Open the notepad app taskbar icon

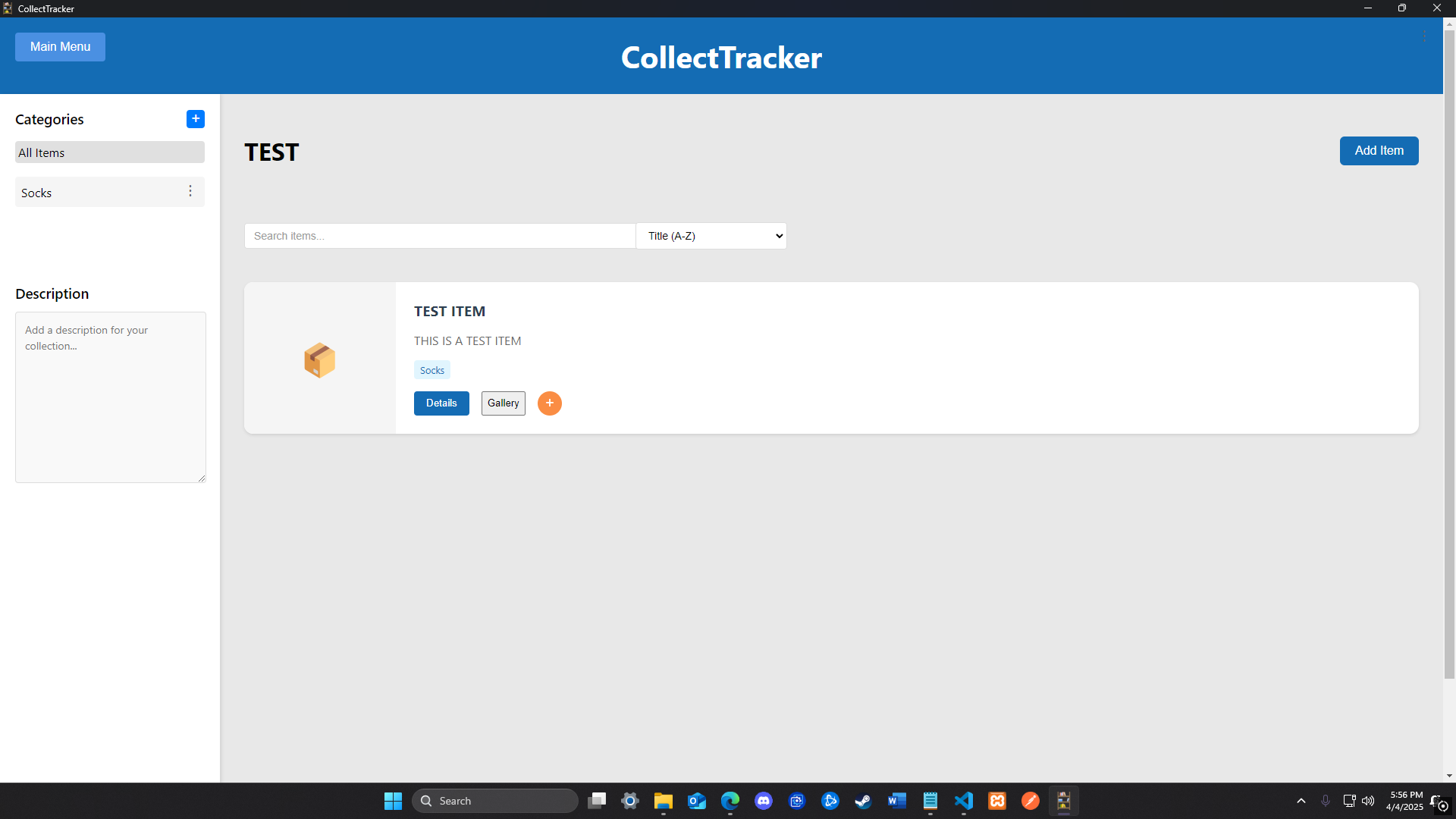(930, 801)
